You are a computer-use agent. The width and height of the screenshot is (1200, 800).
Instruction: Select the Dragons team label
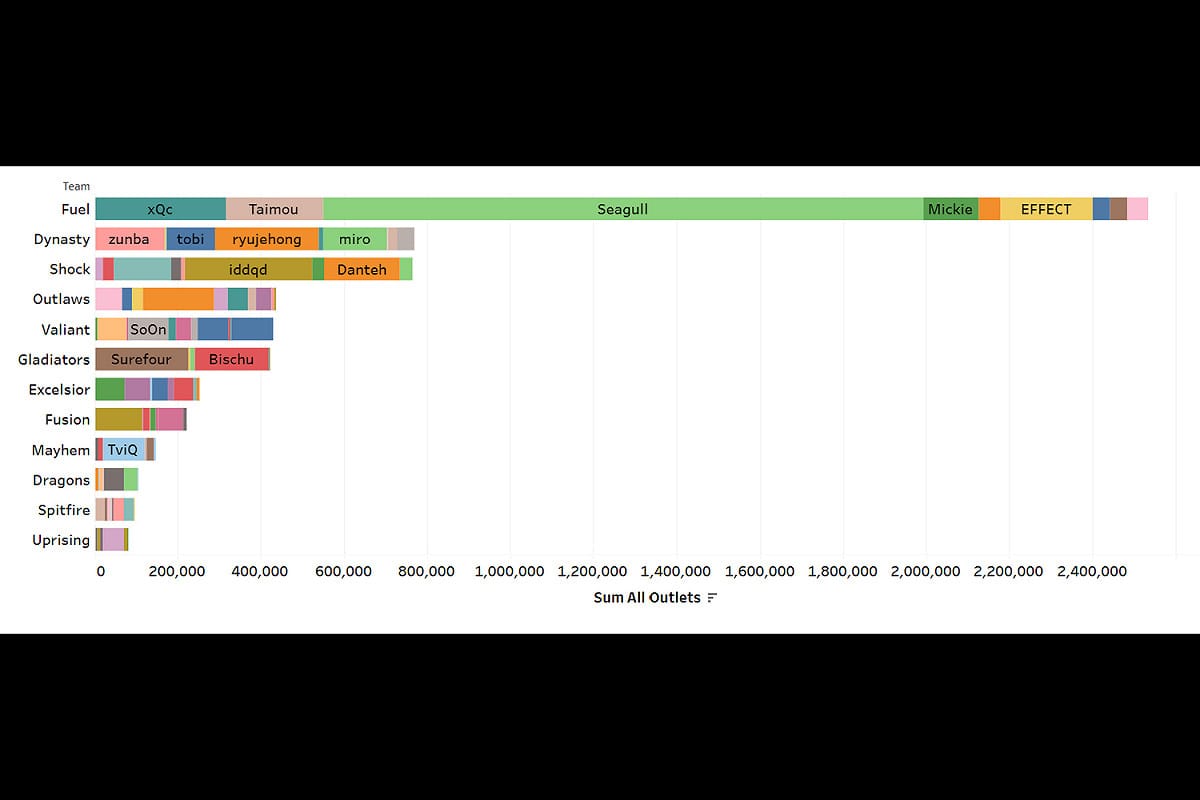(x=62, y=480)
